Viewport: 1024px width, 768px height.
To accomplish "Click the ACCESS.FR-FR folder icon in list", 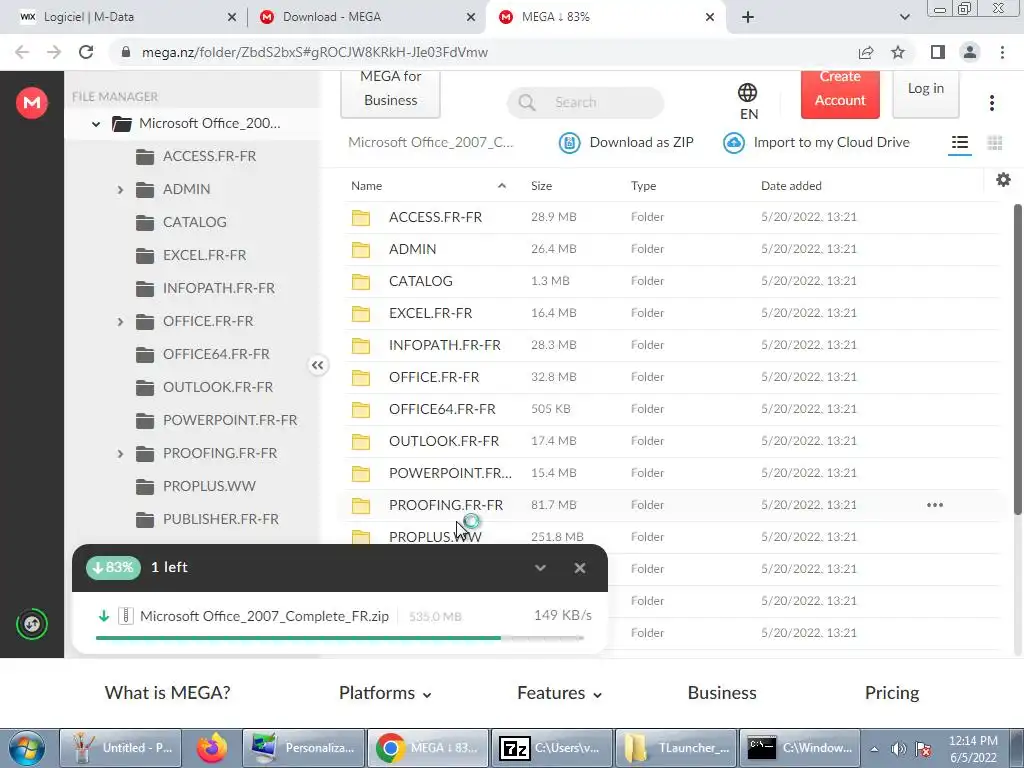I will [360, 217].
